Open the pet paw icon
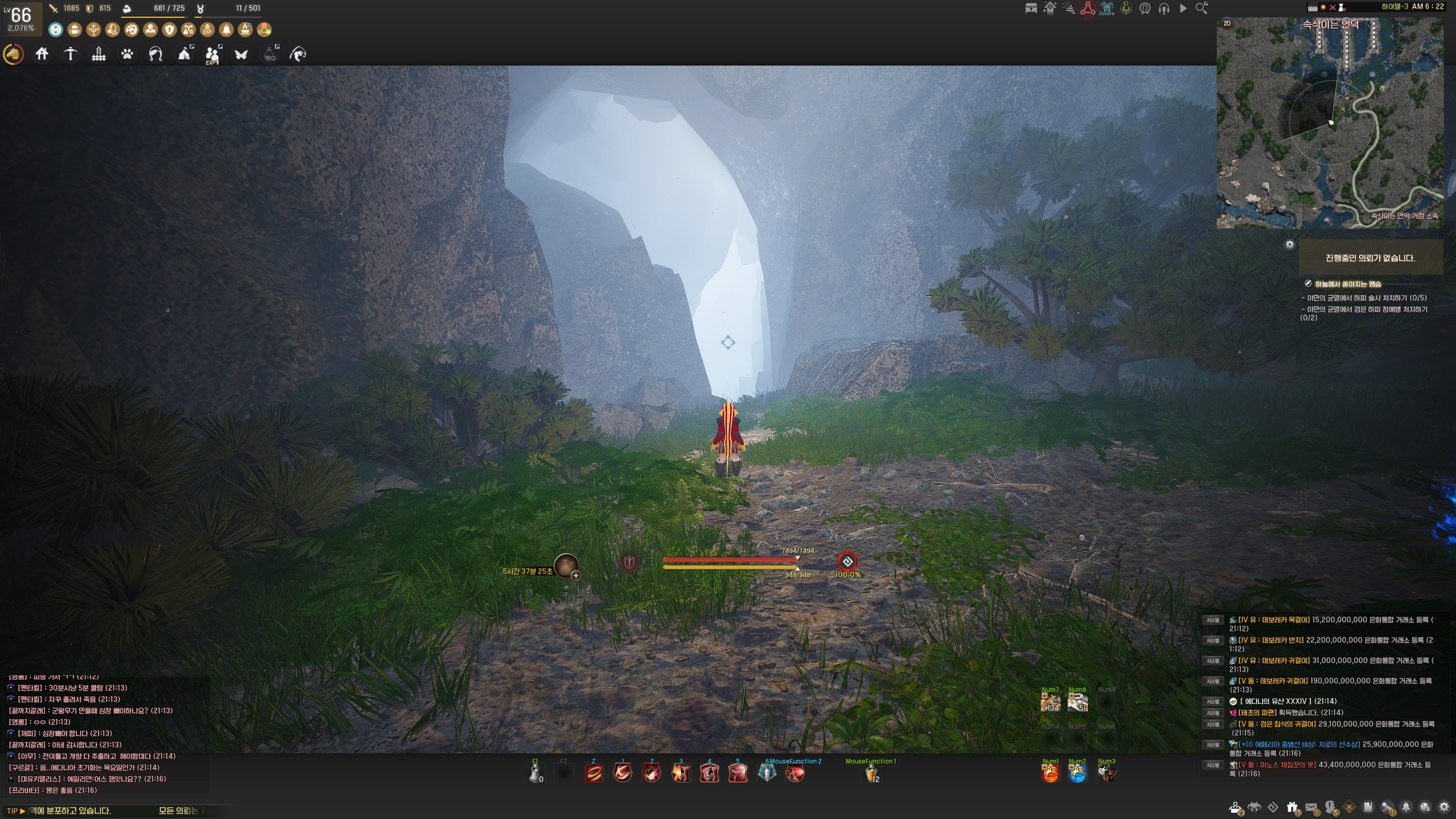Viewport: 1456px width, 819px height. click(127, 54)
